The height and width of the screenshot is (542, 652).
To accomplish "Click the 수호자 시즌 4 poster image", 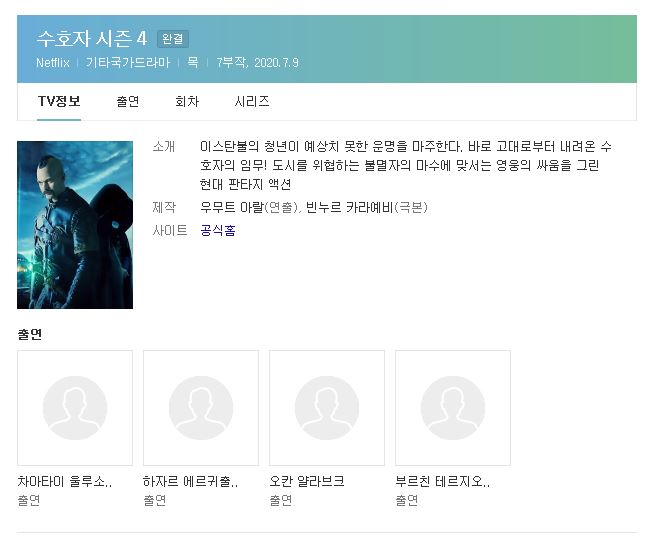I will 75,225.
